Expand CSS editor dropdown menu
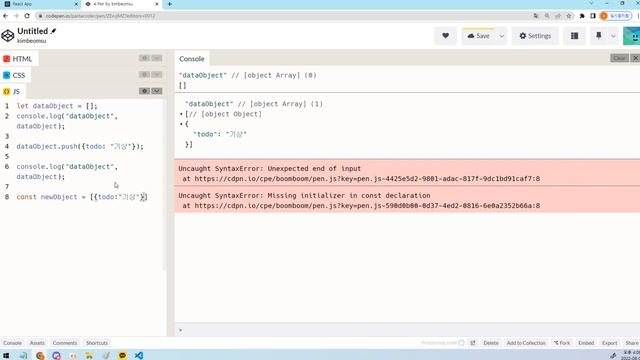 click(x=157, y=75)
